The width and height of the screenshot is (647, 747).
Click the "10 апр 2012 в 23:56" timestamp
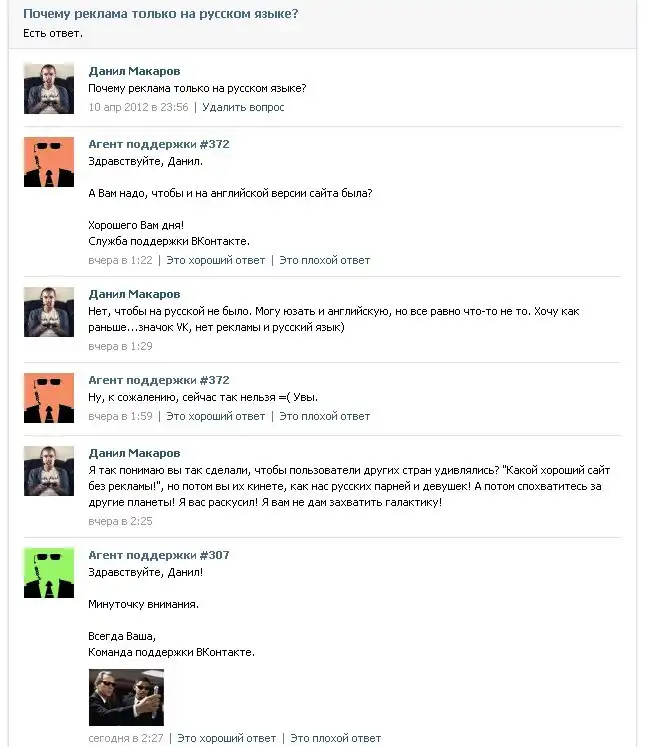click(x=138, y=107)
